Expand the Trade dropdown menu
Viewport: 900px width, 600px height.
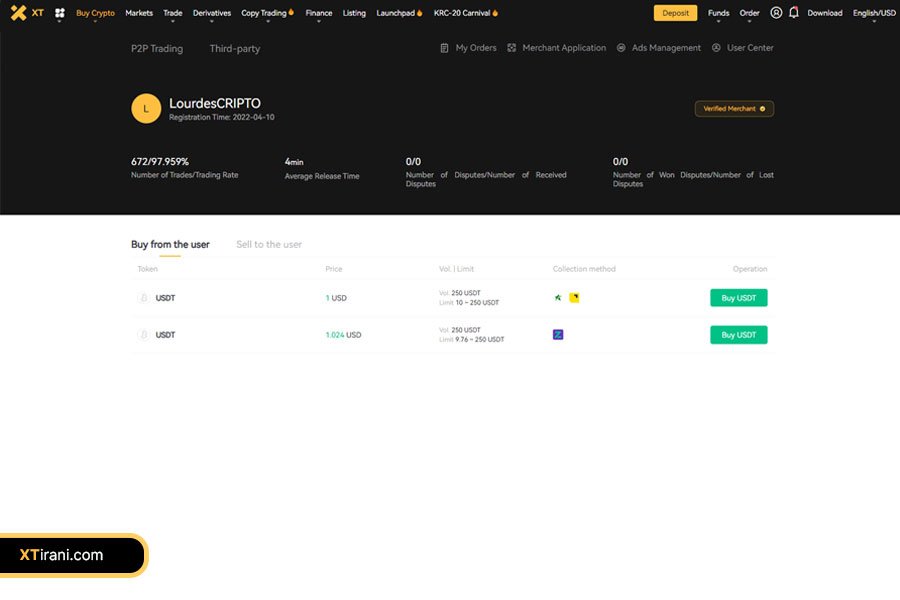coord(173,13)
